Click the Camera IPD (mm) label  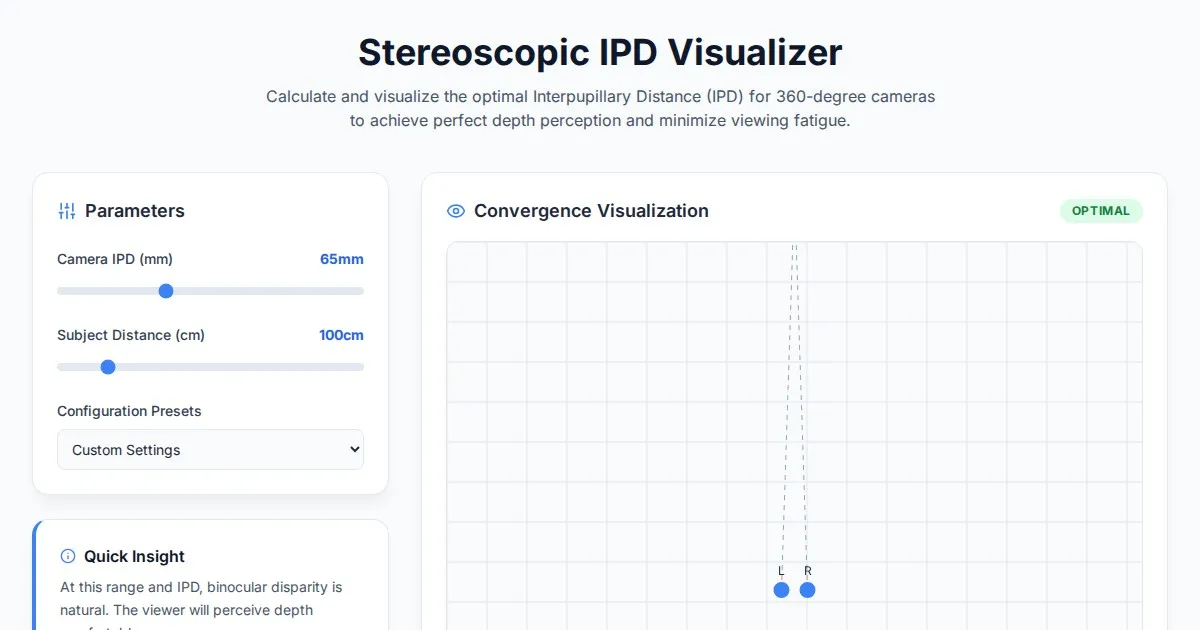[x=115, y=259]
